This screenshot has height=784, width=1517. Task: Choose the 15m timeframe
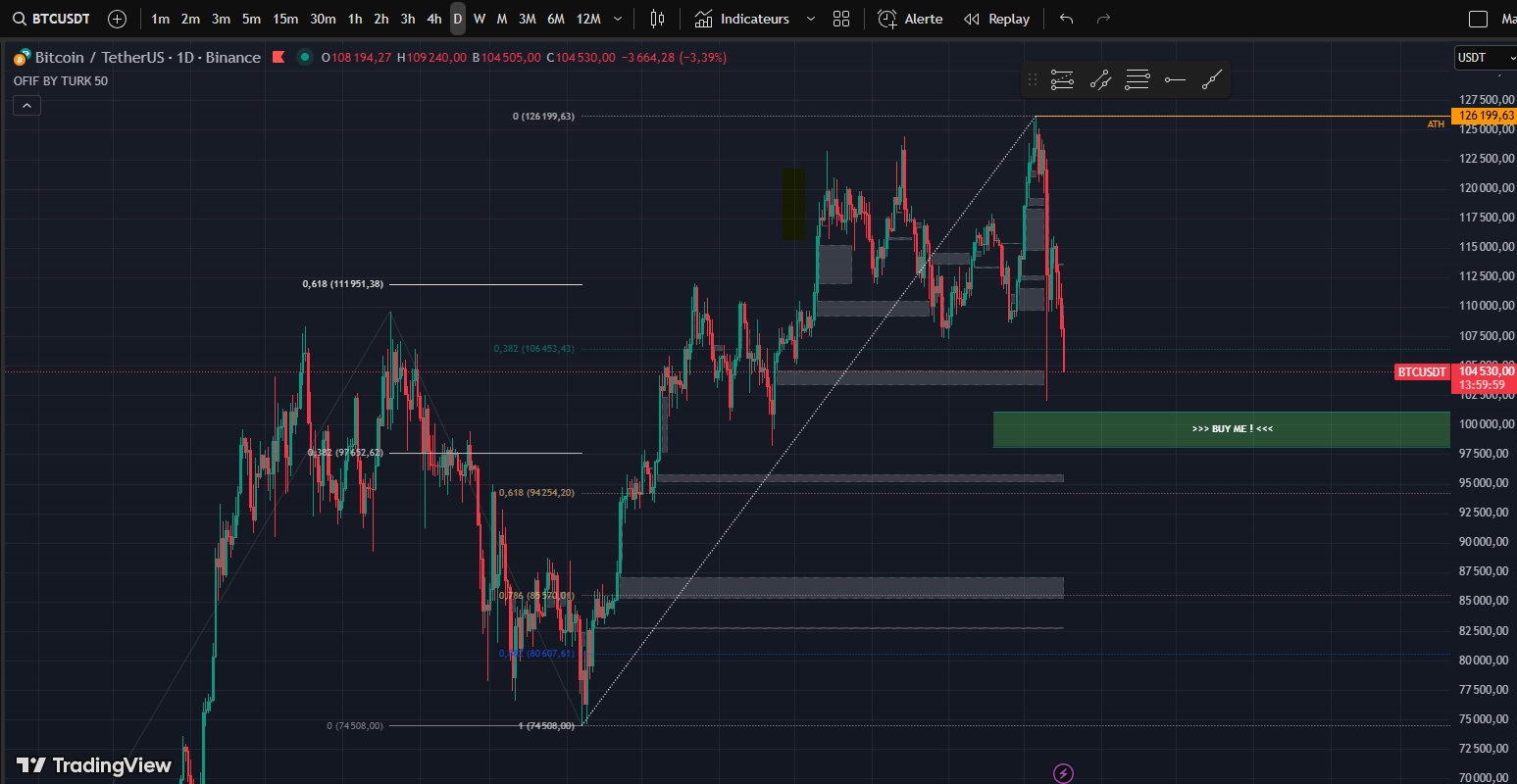(285, 19)
